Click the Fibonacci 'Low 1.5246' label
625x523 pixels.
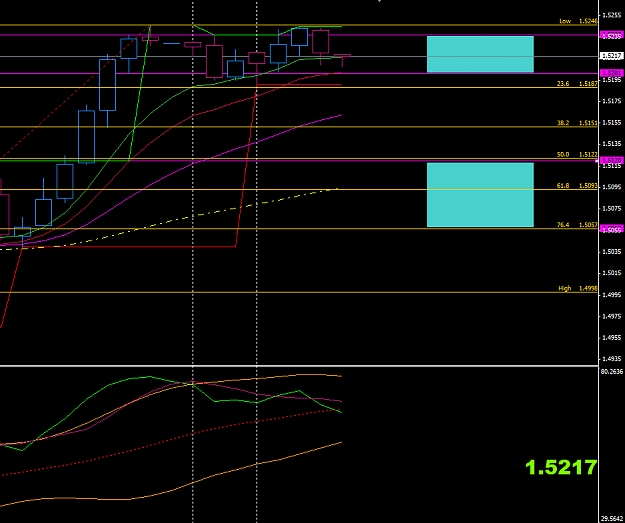point(578,21)
